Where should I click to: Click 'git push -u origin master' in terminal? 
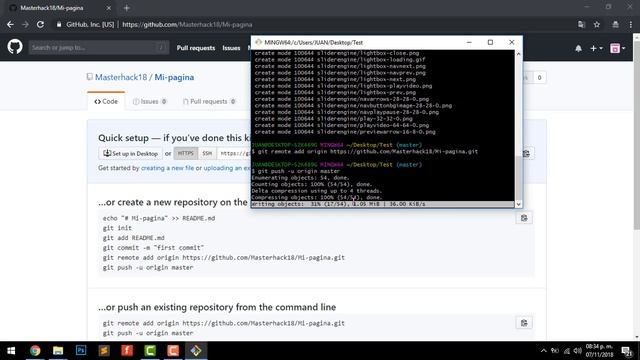pos(299,171)
